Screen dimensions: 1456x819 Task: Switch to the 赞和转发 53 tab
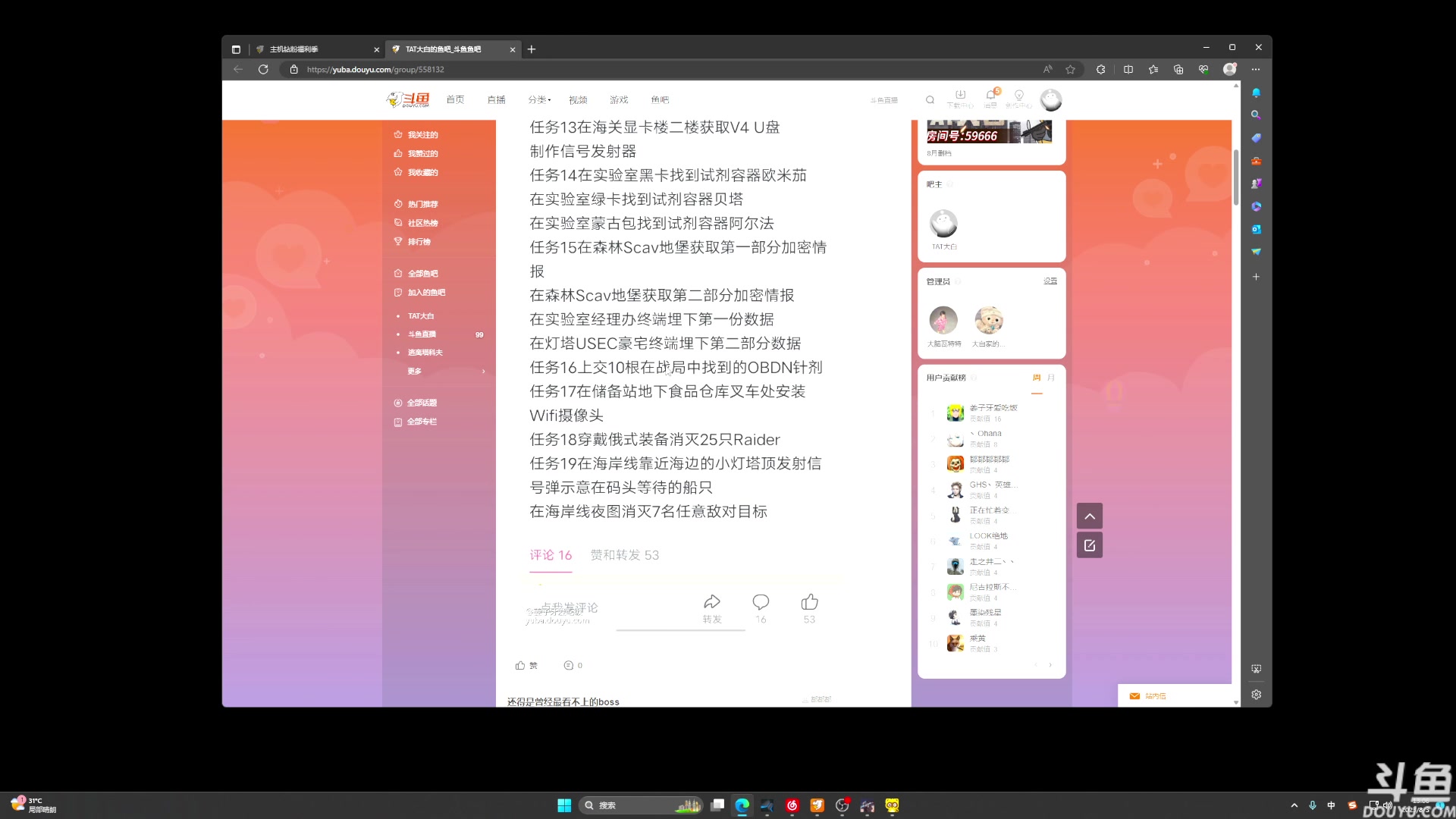coord(624,554)
